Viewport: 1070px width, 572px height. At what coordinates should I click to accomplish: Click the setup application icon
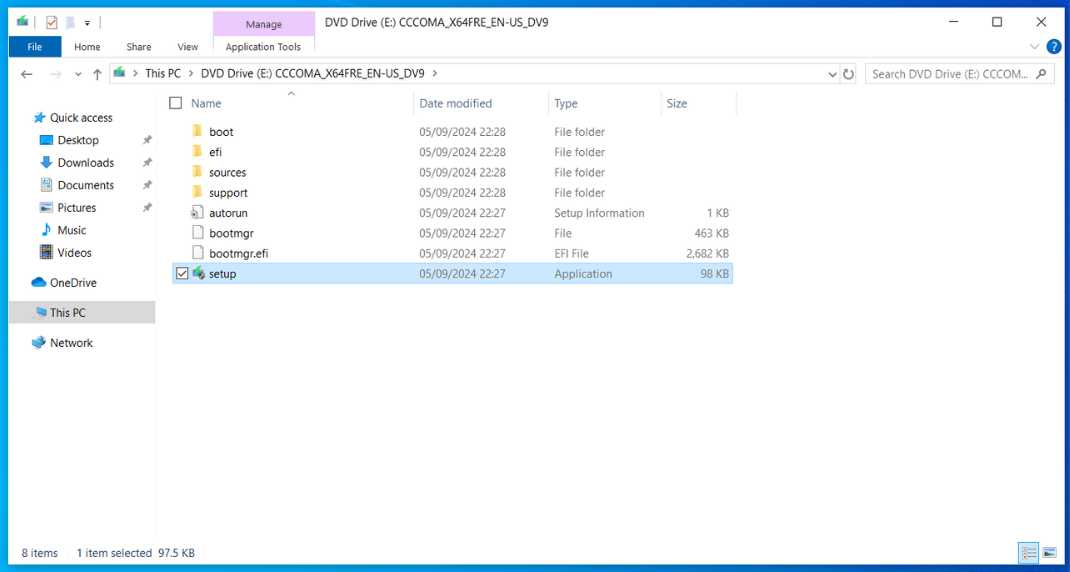pos(198,273)
